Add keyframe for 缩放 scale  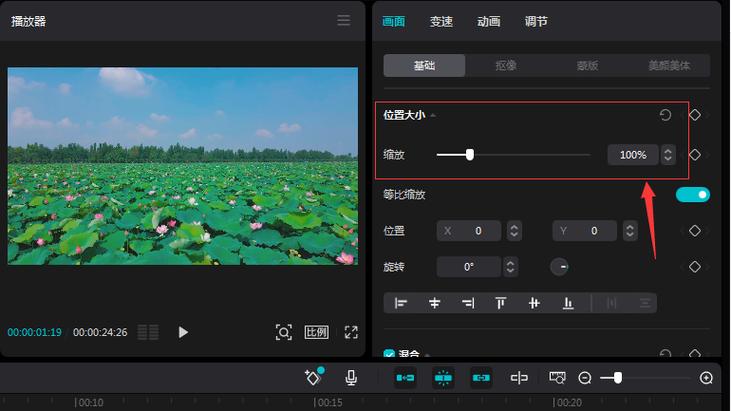tap(695, 155)
